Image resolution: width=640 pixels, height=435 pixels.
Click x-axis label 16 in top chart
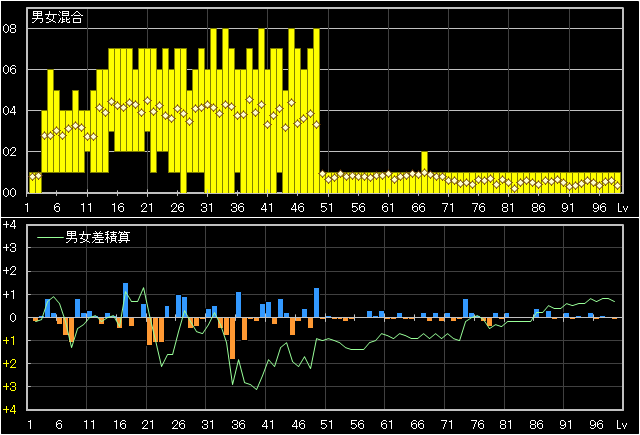[x=118, y=208]
